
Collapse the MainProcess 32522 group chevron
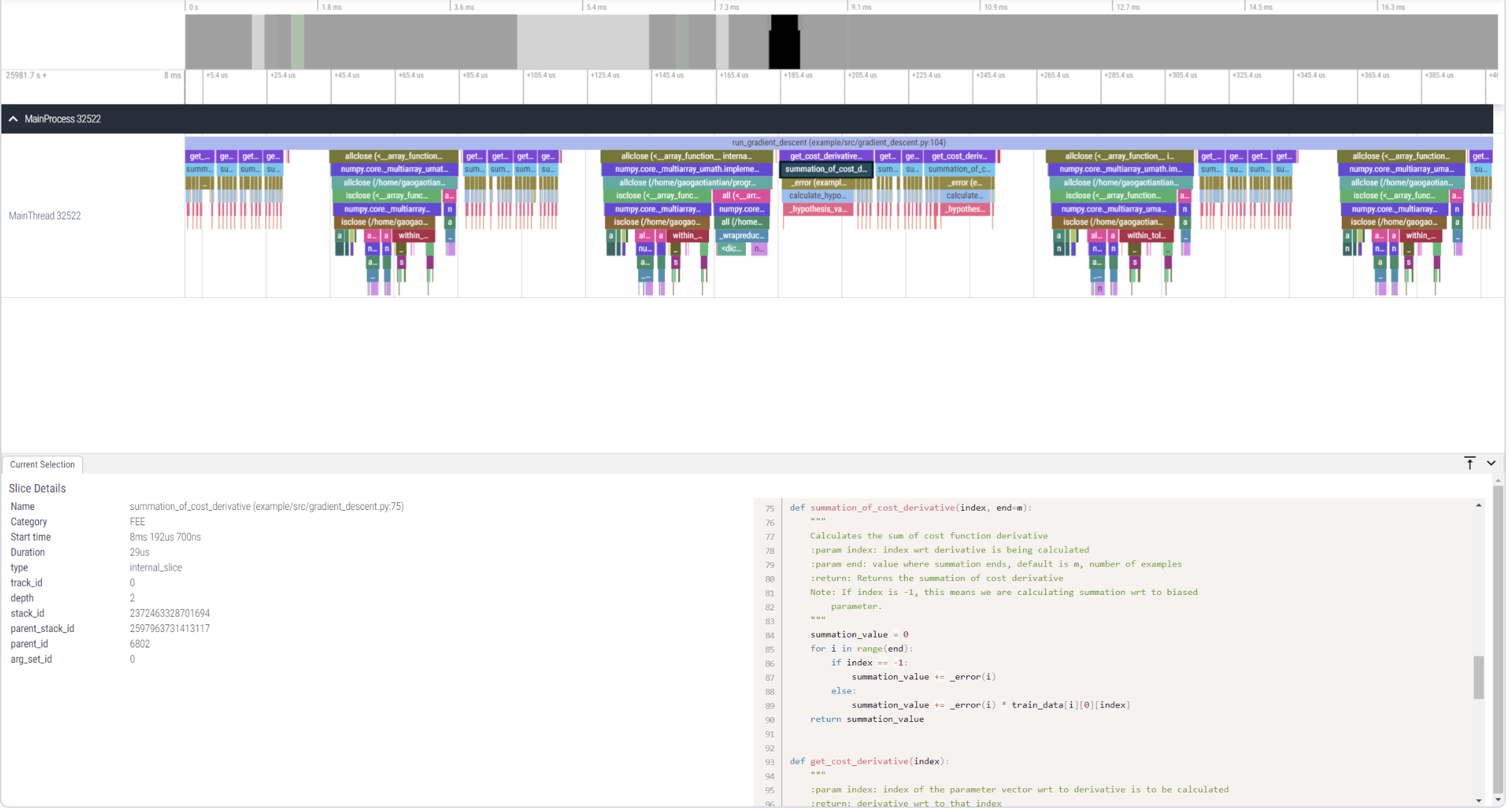coord(13,119)
